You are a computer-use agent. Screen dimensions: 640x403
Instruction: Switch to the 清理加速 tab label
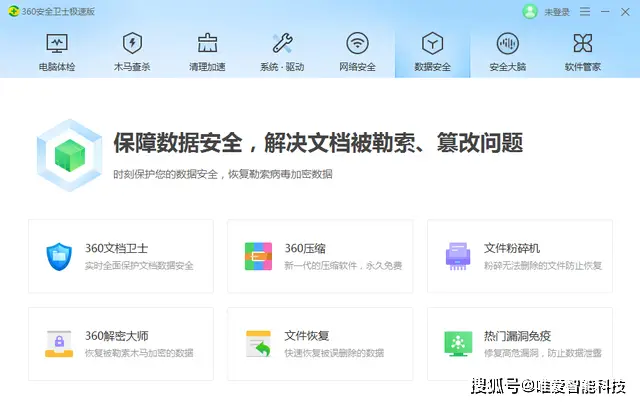(207, 67)
